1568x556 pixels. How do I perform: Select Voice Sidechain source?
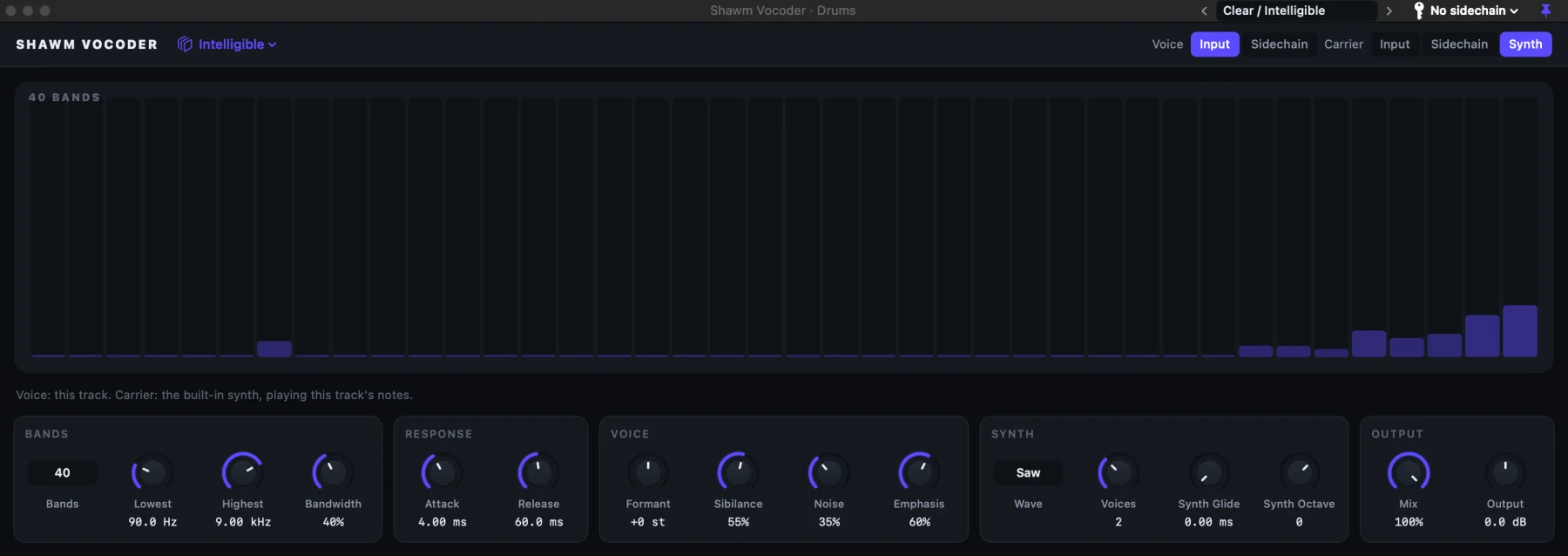1279,44
